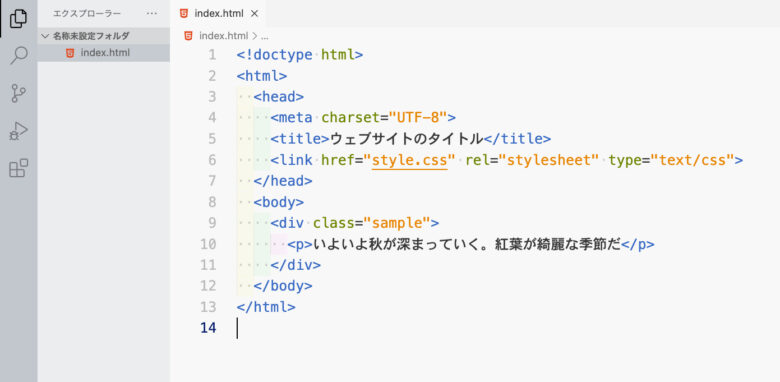Click the HTML5 icon on the index.html tab
The image size is (780, 382).
coord(184,14)
